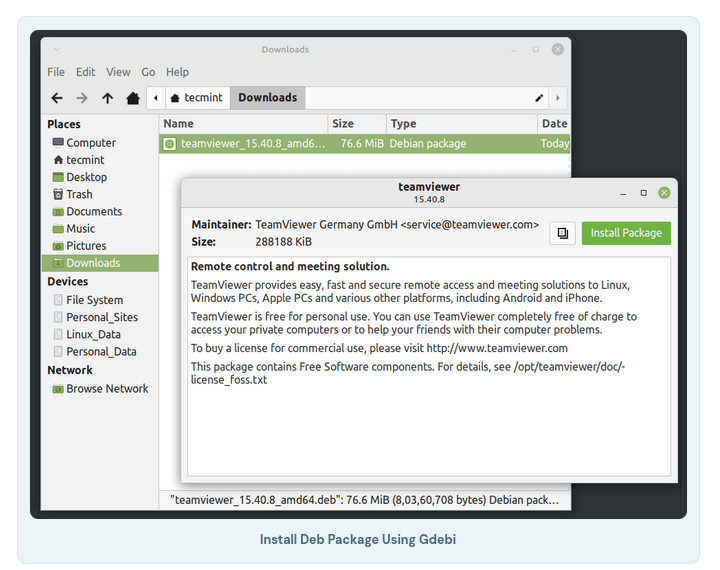720x570 pixels.
Task: Click the http://www.teamviewer.com text
Action: click(497, 348)
